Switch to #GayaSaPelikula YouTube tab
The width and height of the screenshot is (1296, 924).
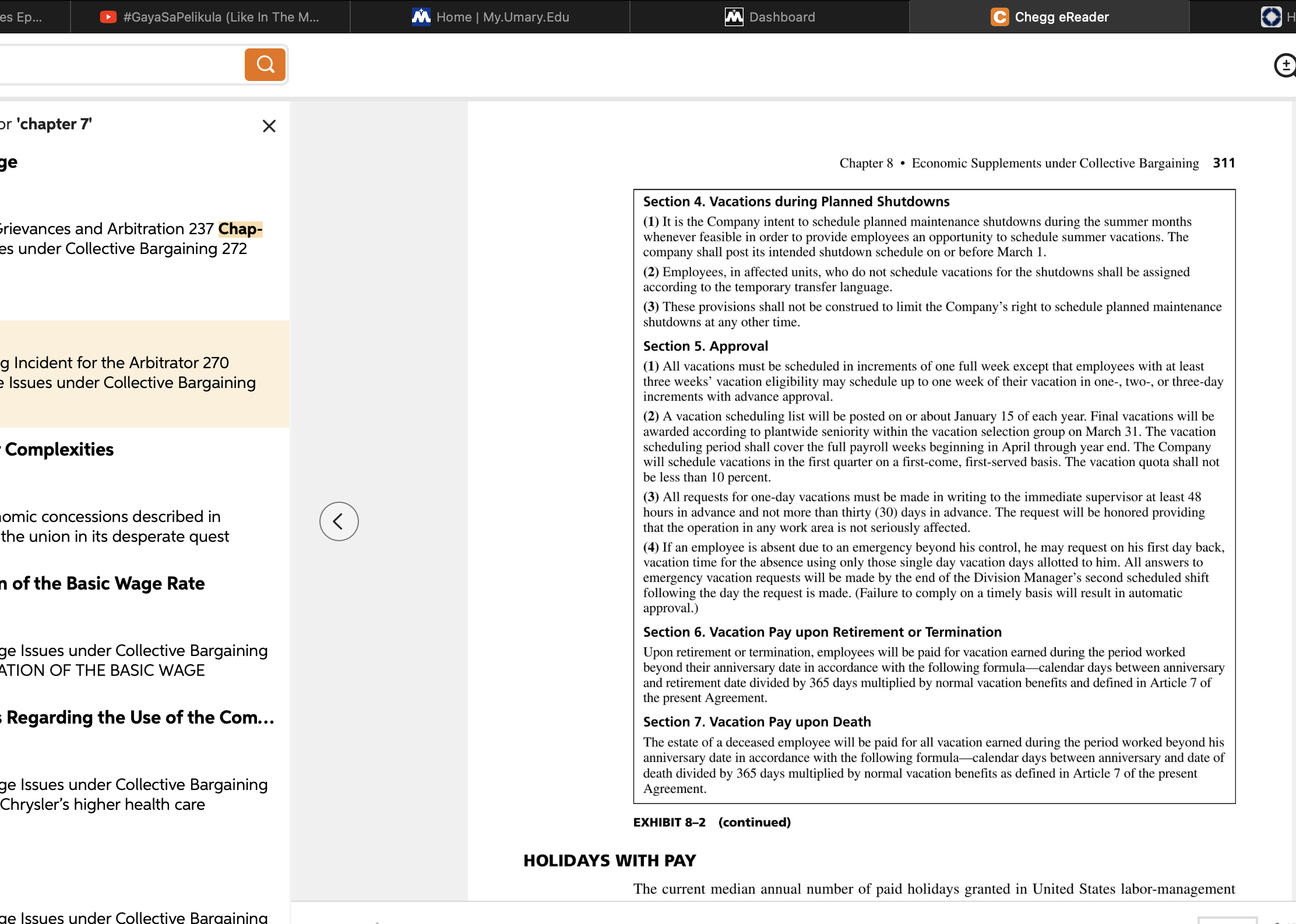(x=210, y=17)
